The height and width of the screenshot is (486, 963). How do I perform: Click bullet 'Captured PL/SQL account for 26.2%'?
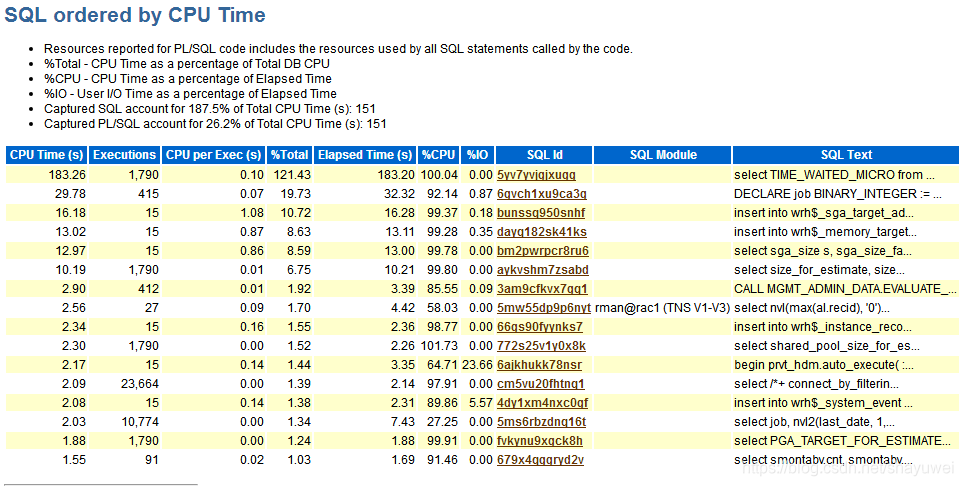(215, 123)
